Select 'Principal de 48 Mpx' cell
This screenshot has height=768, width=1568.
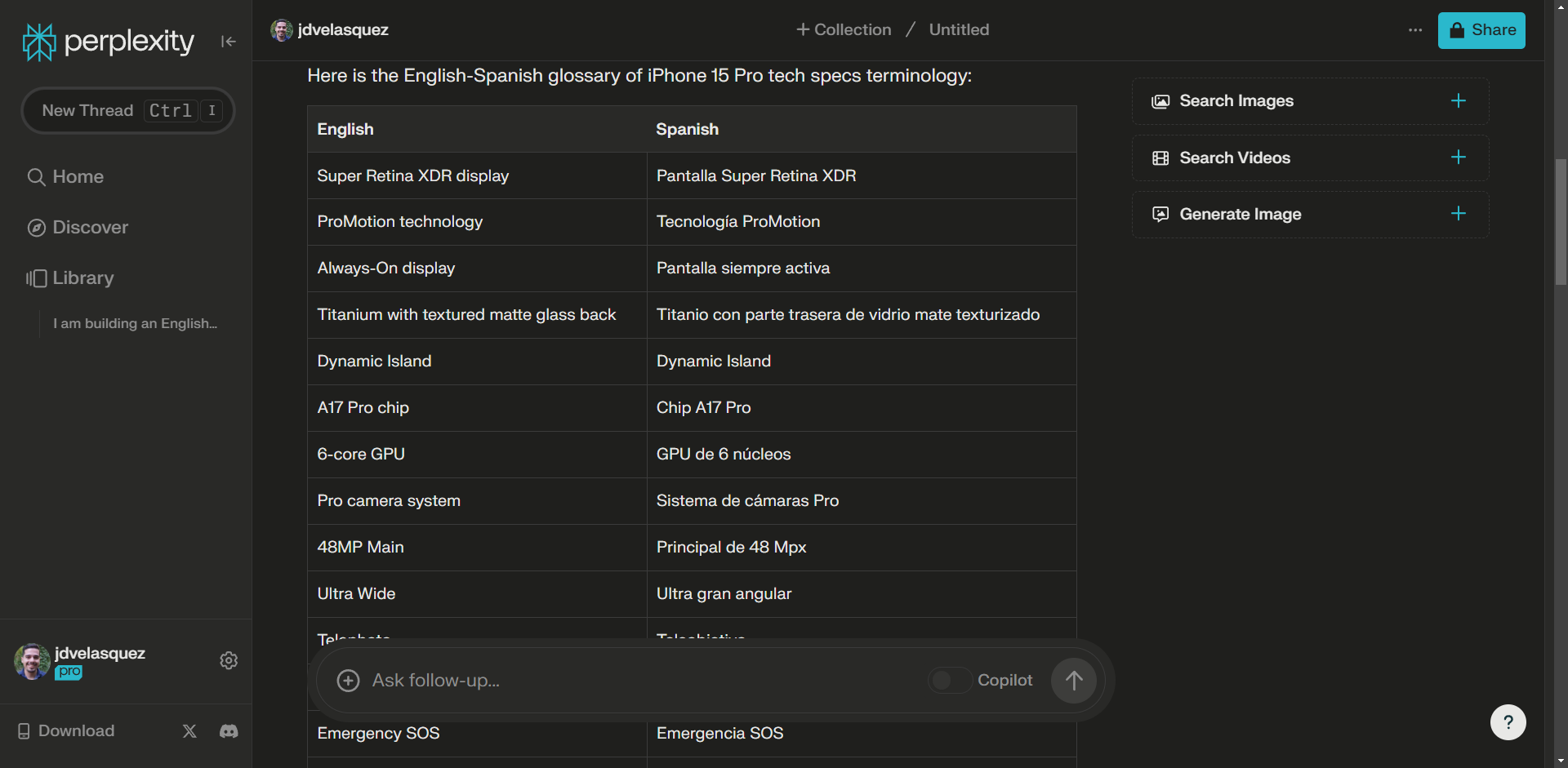[x=862, y=548]
